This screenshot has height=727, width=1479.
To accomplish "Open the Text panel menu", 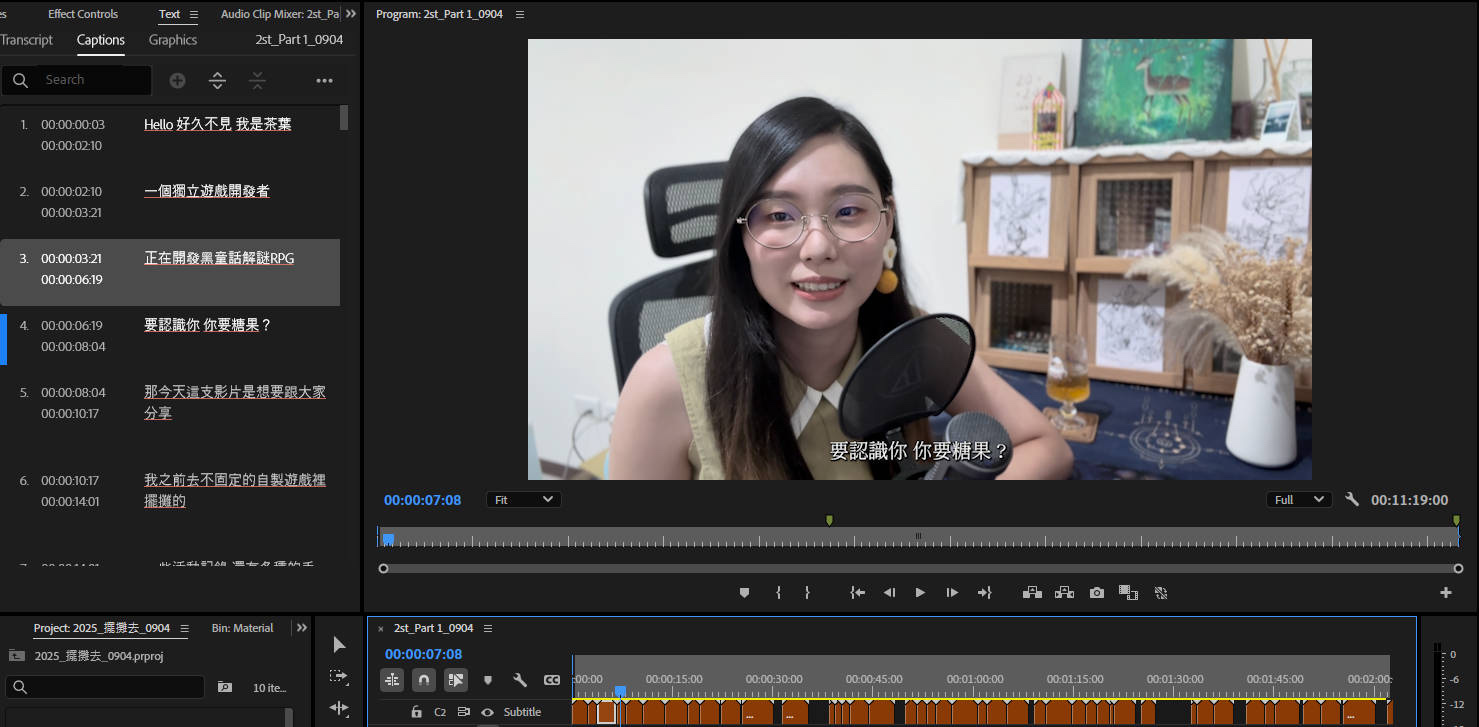I will point(194,14).
